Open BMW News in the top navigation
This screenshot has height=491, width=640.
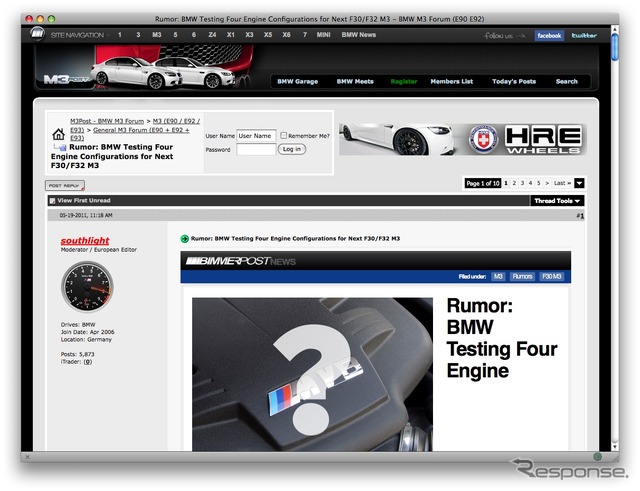click(359, 35)
